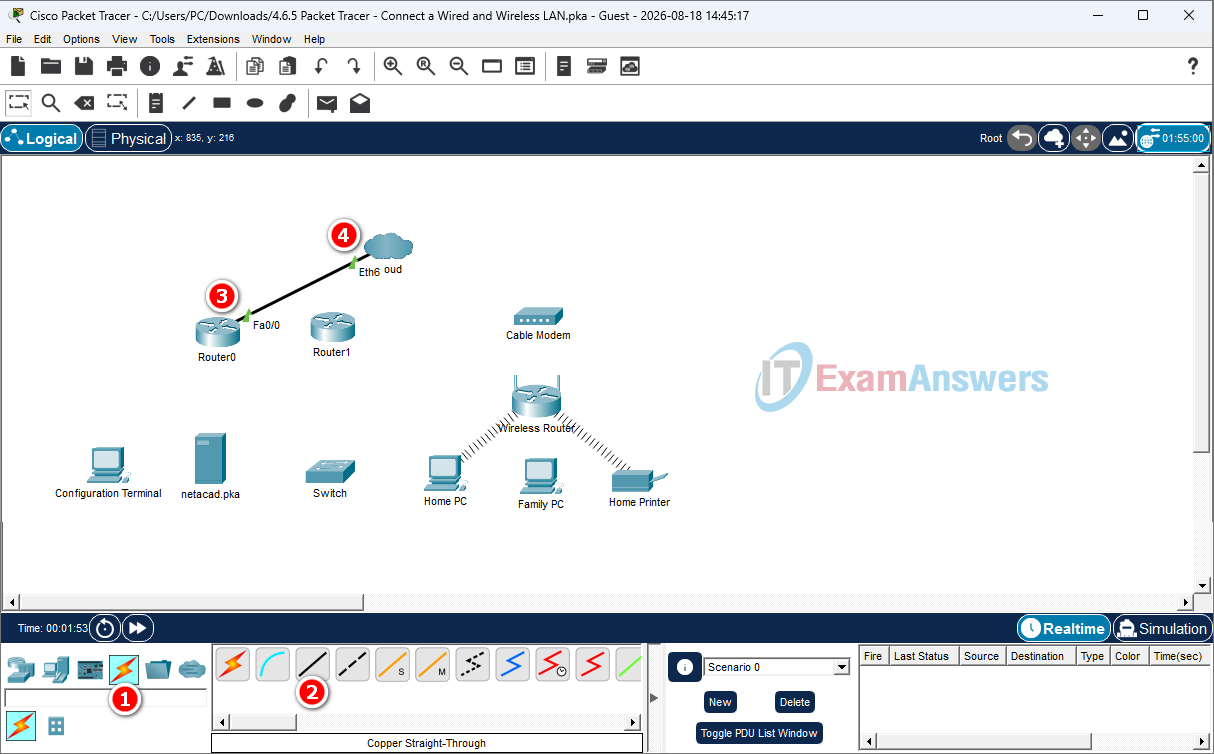The height and width of the screenshot is (754, 1214).
Task: Switch to Realtime mode
Action: [1064, 628]
